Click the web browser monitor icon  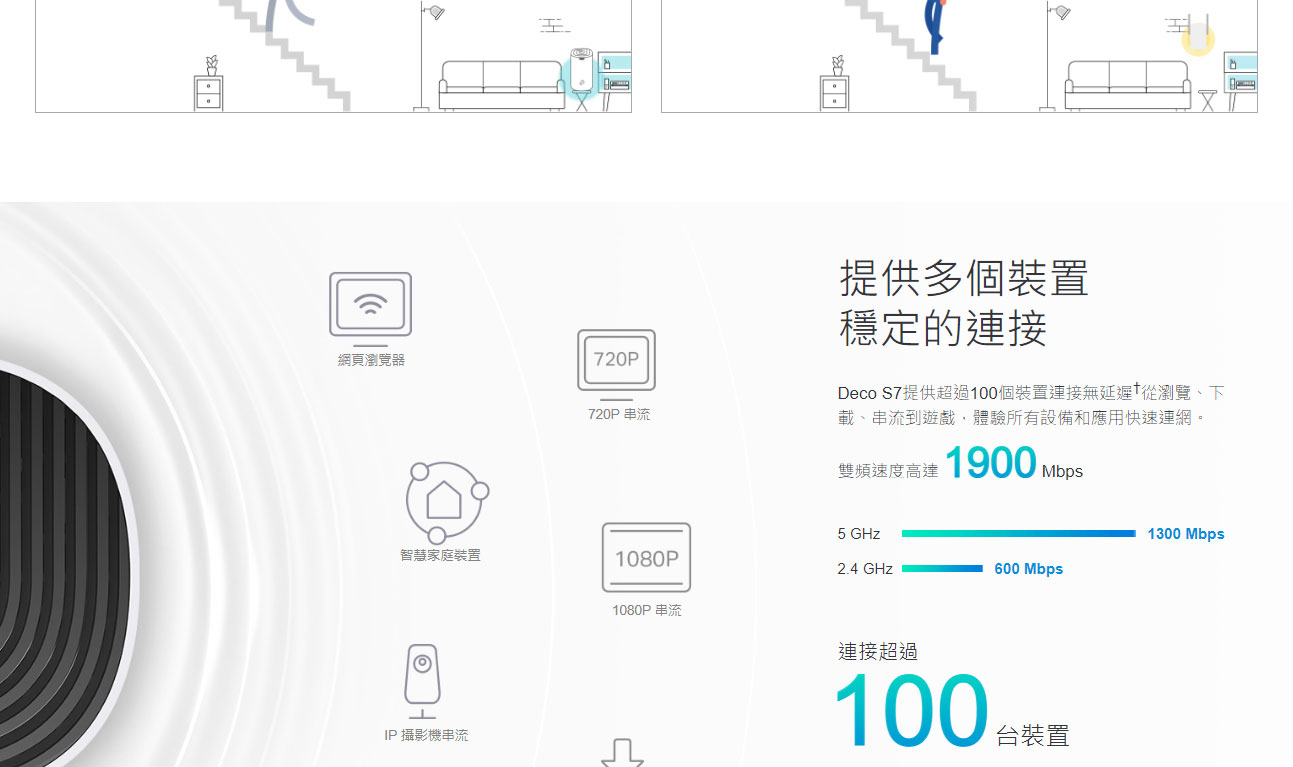pos(370,309)
